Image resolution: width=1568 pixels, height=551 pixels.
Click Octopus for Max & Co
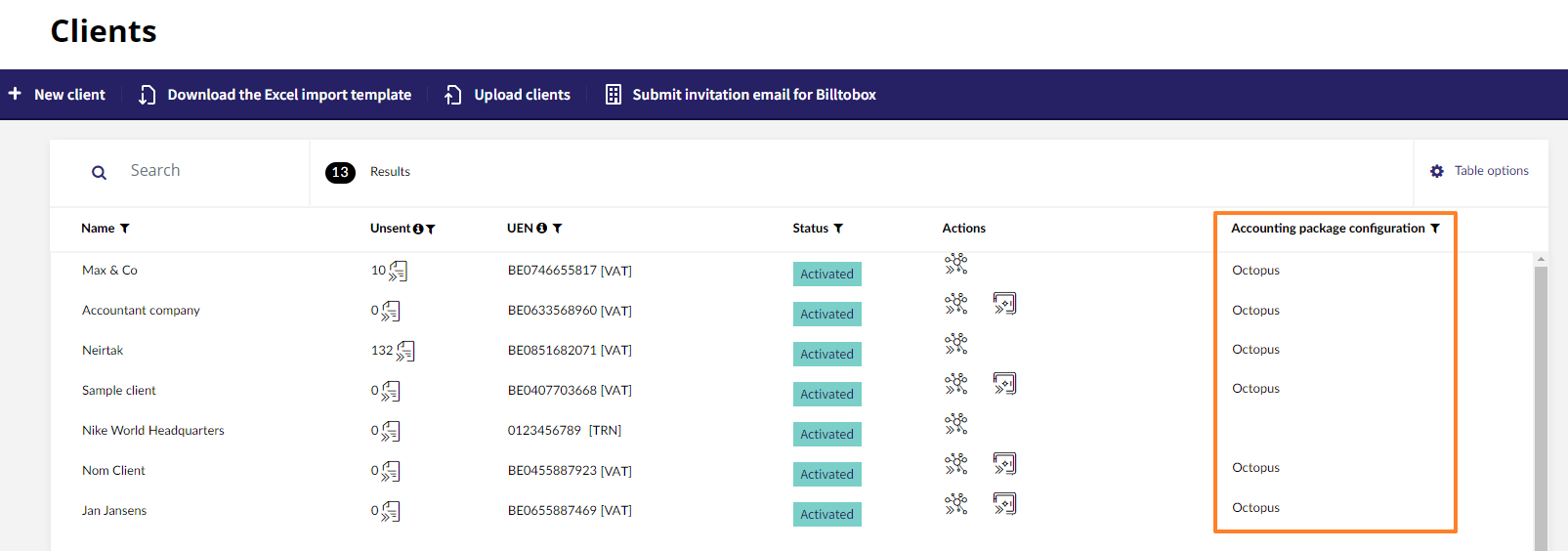click(1255, 271)
